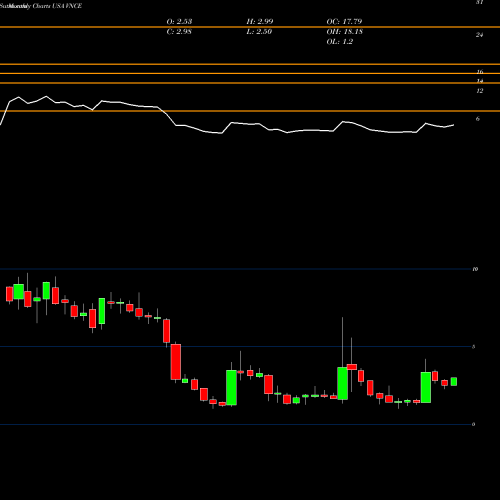Screen dimensions: 500x500
Task: Select the close value 'C: 2.98'
Action: (x=179, y=31)
